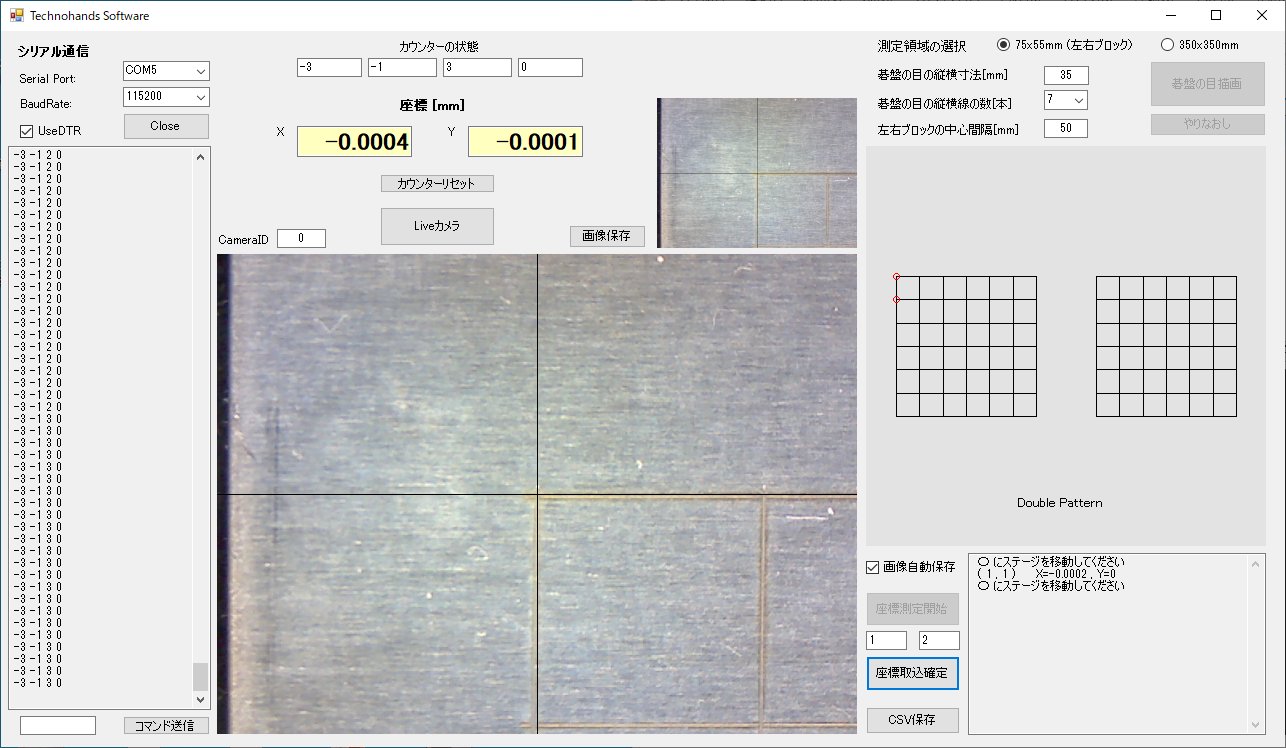Click the Y coordinate value display
This screenshot has width=1286, height=748.
coord(525,142)
